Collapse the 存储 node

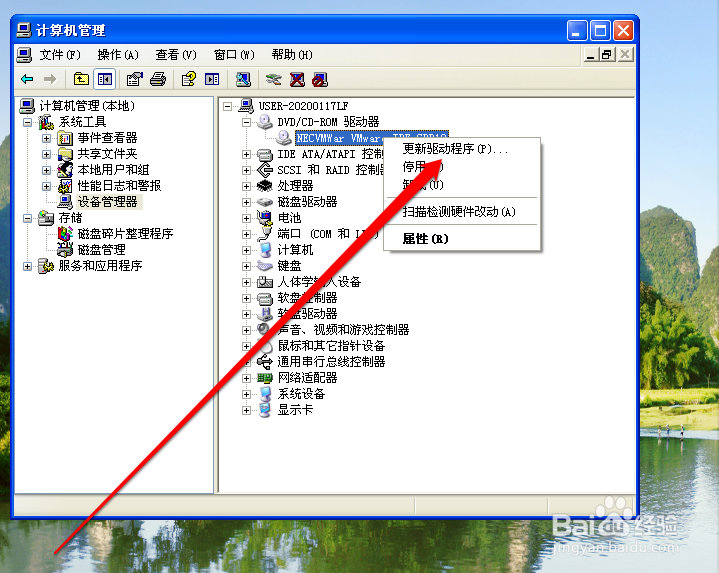[x=28, y=218]
